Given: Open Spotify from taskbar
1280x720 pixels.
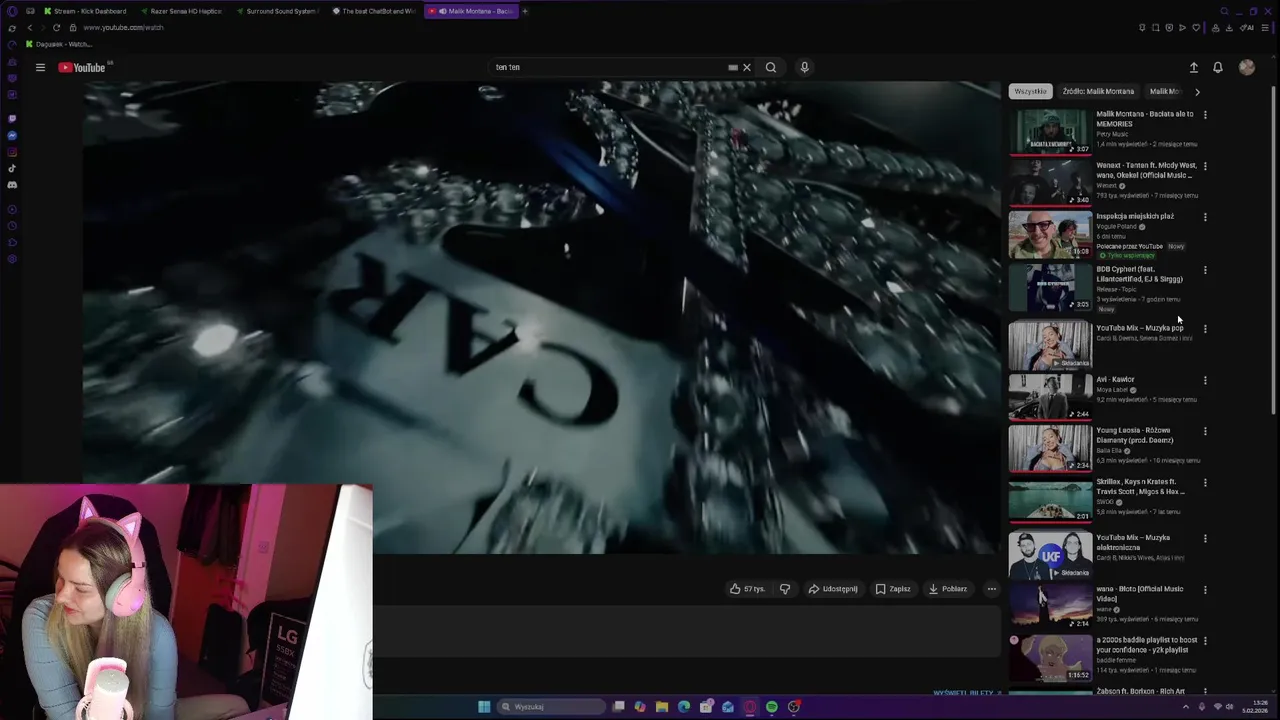Looking at the screenshot, I should point(772,707).
